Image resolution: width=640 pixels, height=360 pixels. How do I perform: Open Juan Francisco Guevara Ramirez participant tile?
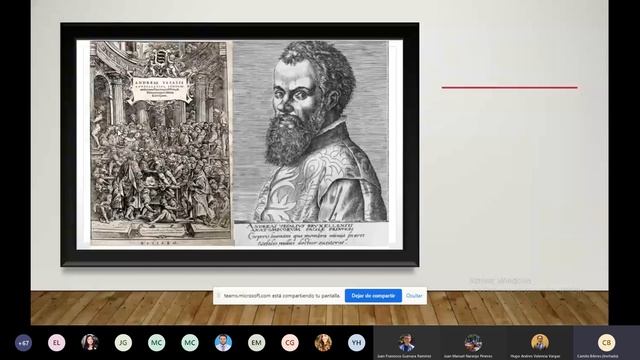point(407,343)
